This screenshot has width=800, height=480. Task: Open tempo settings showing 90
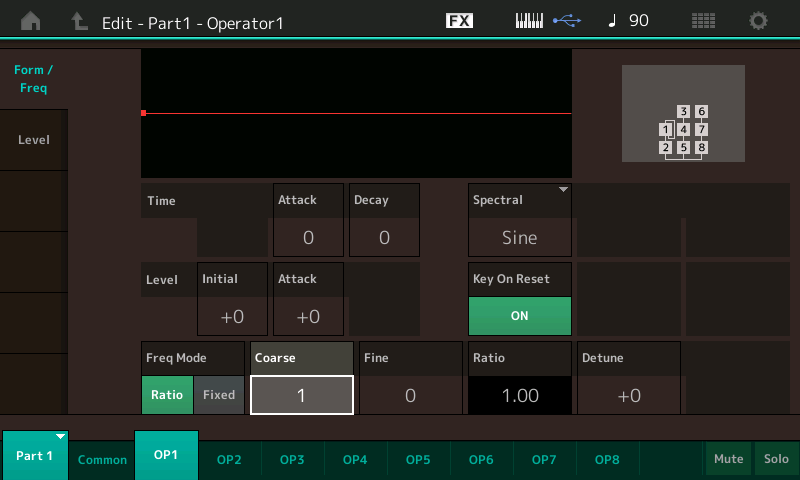pos(628,21)
